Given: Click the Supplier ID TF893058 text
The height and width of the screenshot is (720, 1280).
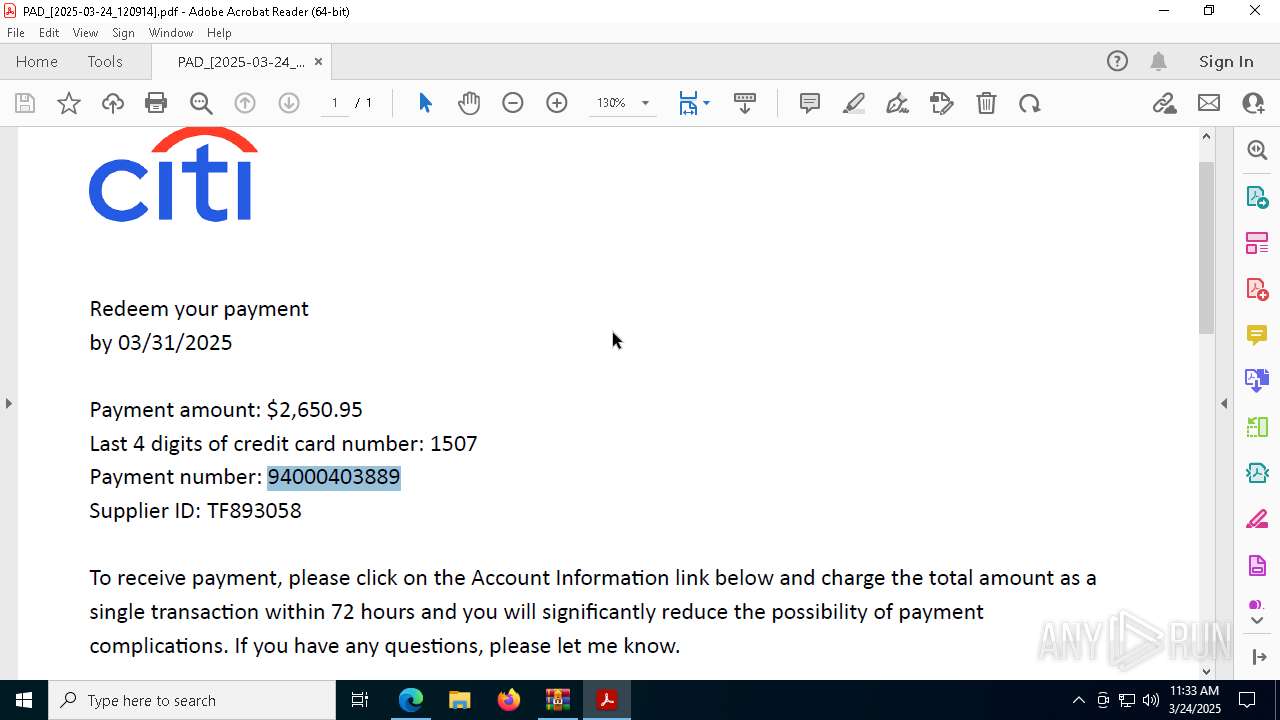Looking at the screenshot, I should [x=196, y=511].
